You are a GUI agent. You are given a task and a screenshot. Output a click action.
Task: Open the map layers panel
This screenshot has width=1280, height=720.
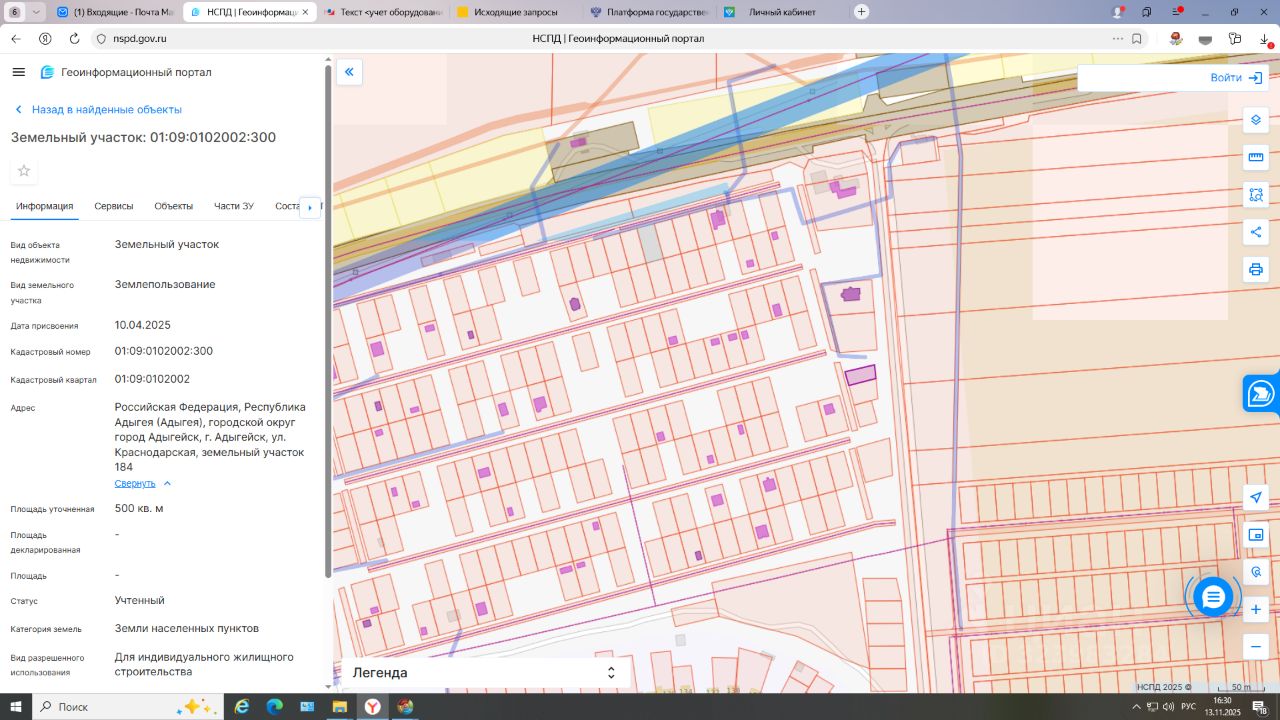click(1256, 120)
